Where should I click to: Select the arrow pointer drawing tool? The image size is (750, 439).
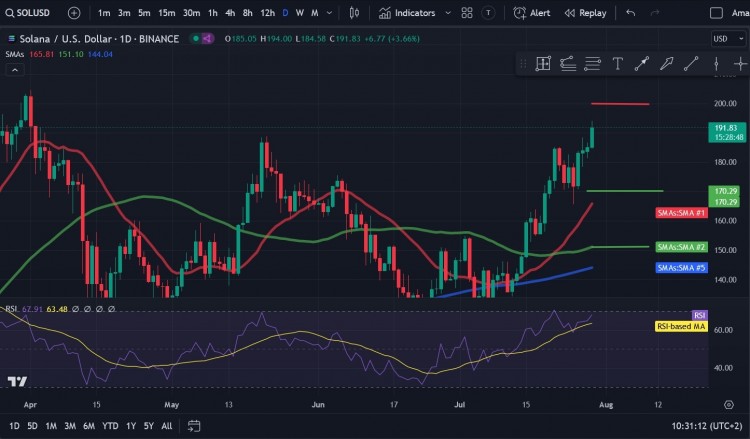(x=666, y=64)
